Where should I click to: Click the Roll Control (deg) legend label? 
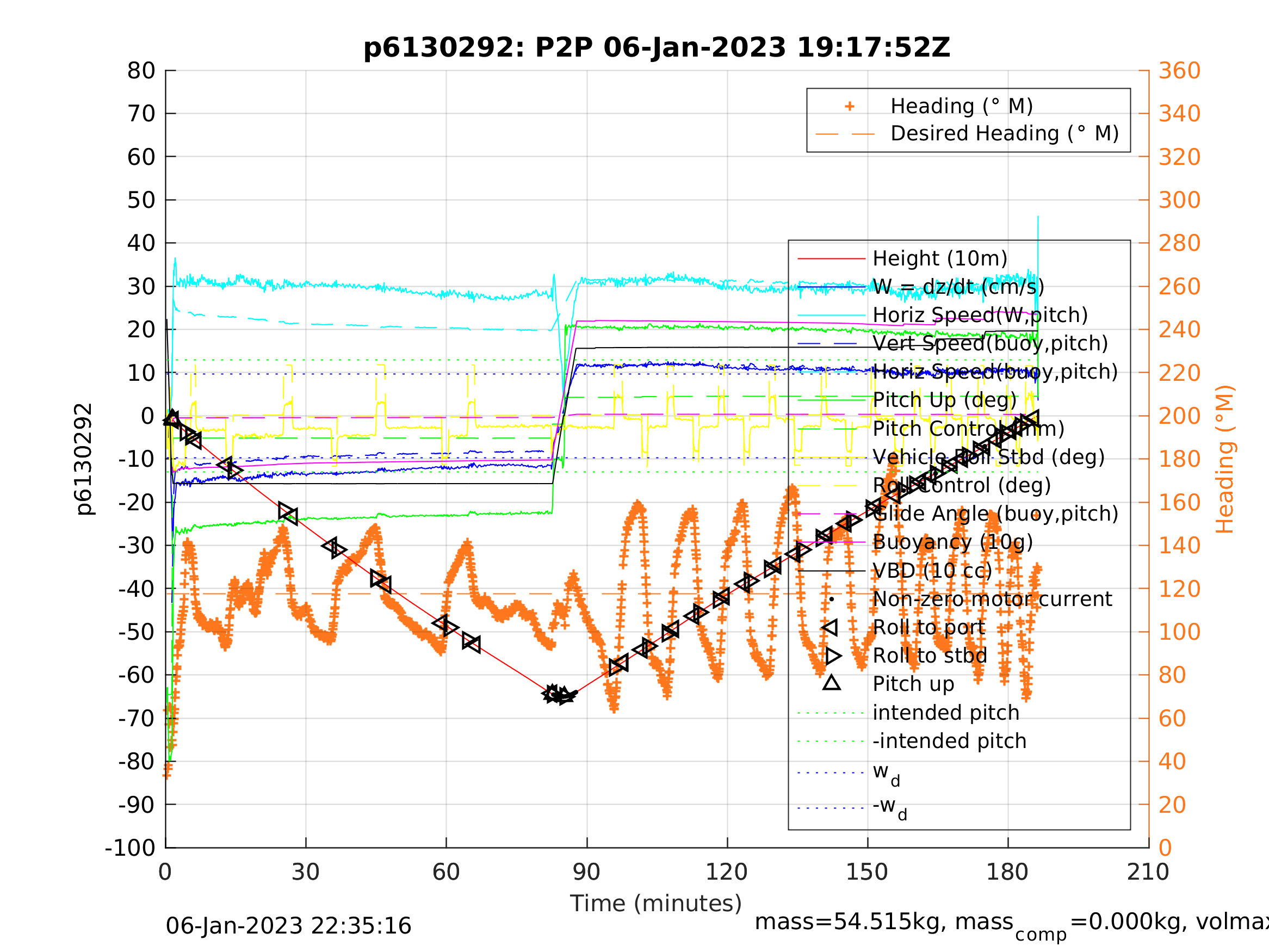tap(962, 485)
